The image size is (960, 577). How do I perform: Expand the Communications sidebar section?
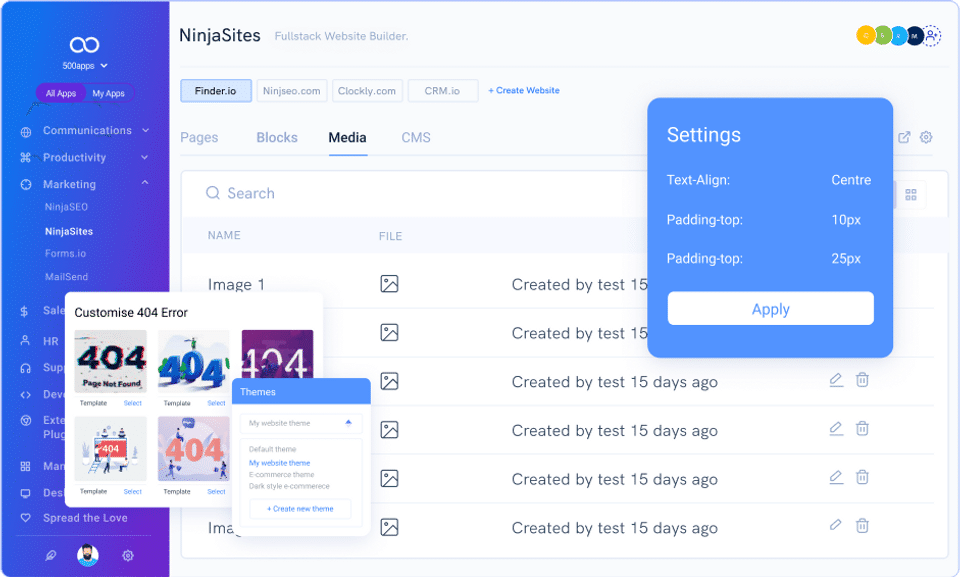tap(146, 130)
